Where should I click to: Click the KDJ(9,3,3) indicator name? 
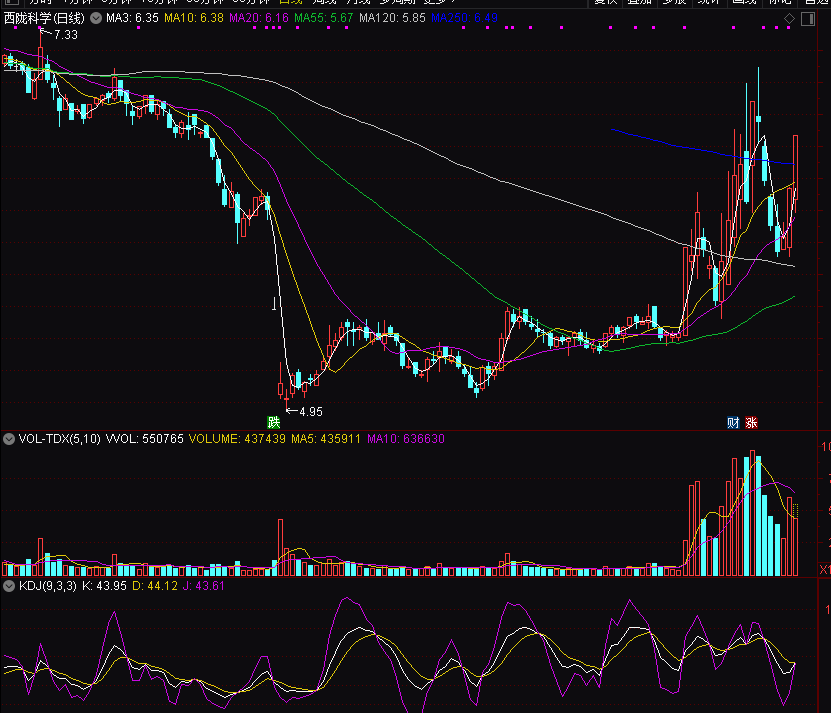point(50,586)
